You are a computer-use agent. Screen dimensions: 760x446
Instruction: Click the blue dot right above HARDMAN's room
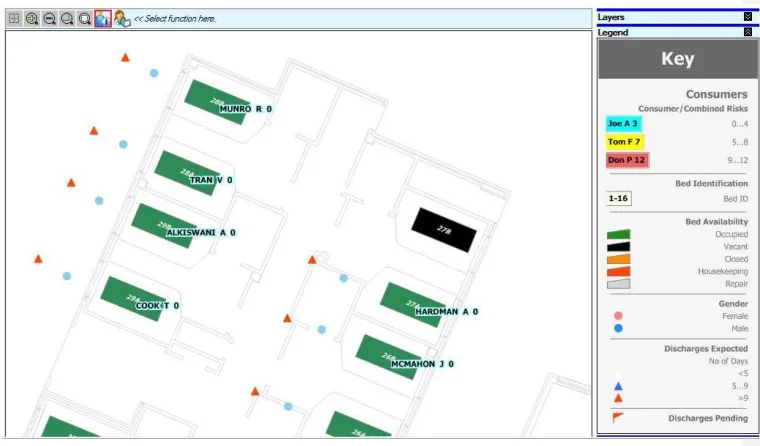(x=344, y=278)
